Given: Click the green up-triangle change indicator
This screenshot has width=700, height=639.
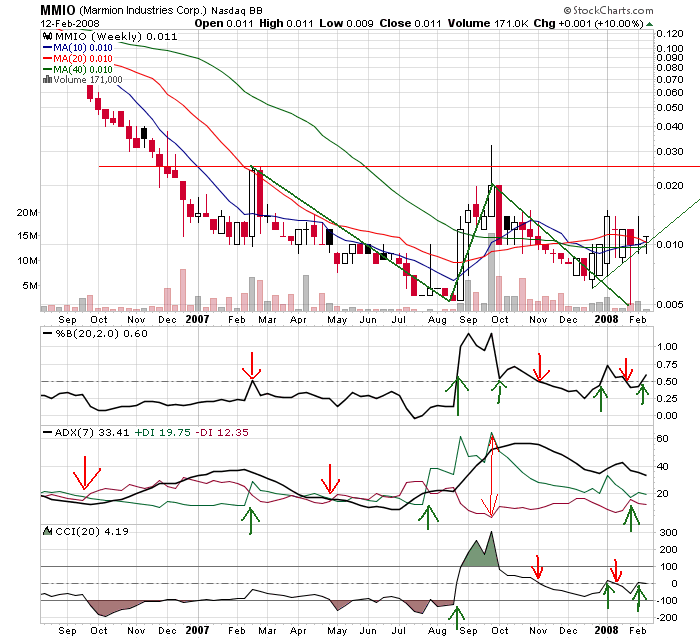Looking at the screenshot, I should 650,24.
